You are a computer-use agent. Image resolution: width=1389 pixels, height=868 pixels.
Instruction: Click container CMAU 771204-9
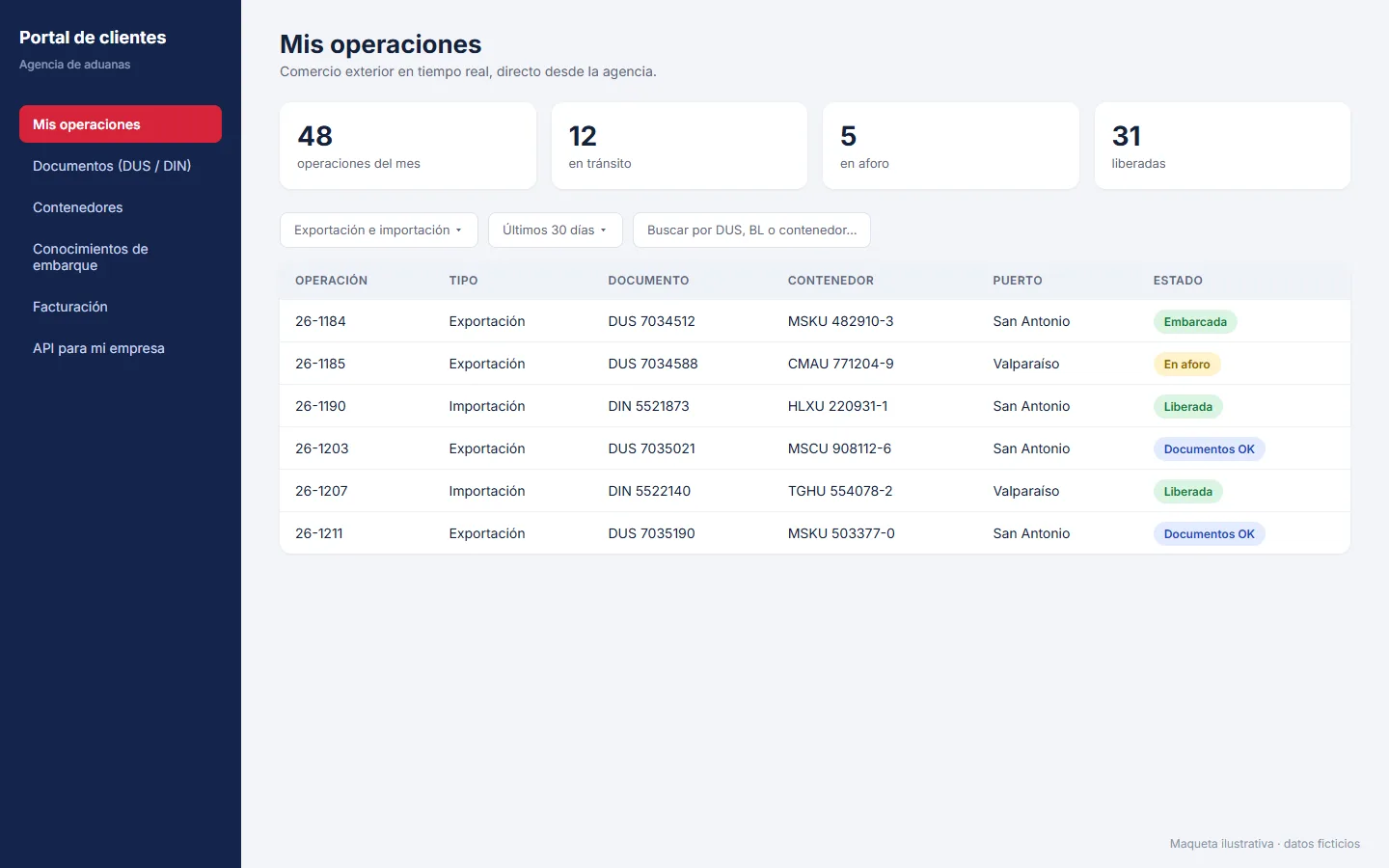point(841,364)
